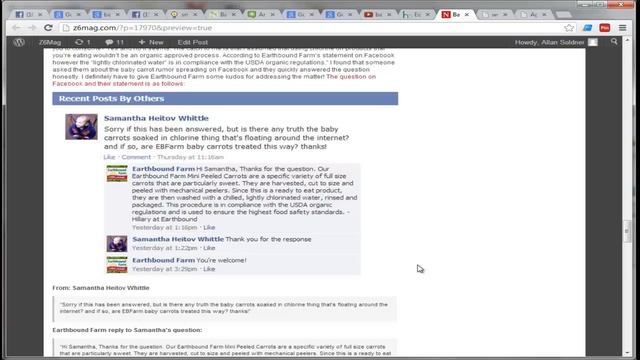Click the red link 'The question on Facebook and their statement'

click(214, 80)
